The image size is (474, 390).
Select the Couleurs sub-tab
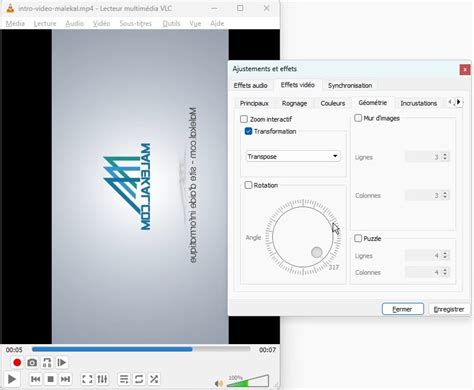tap(333, 103)
